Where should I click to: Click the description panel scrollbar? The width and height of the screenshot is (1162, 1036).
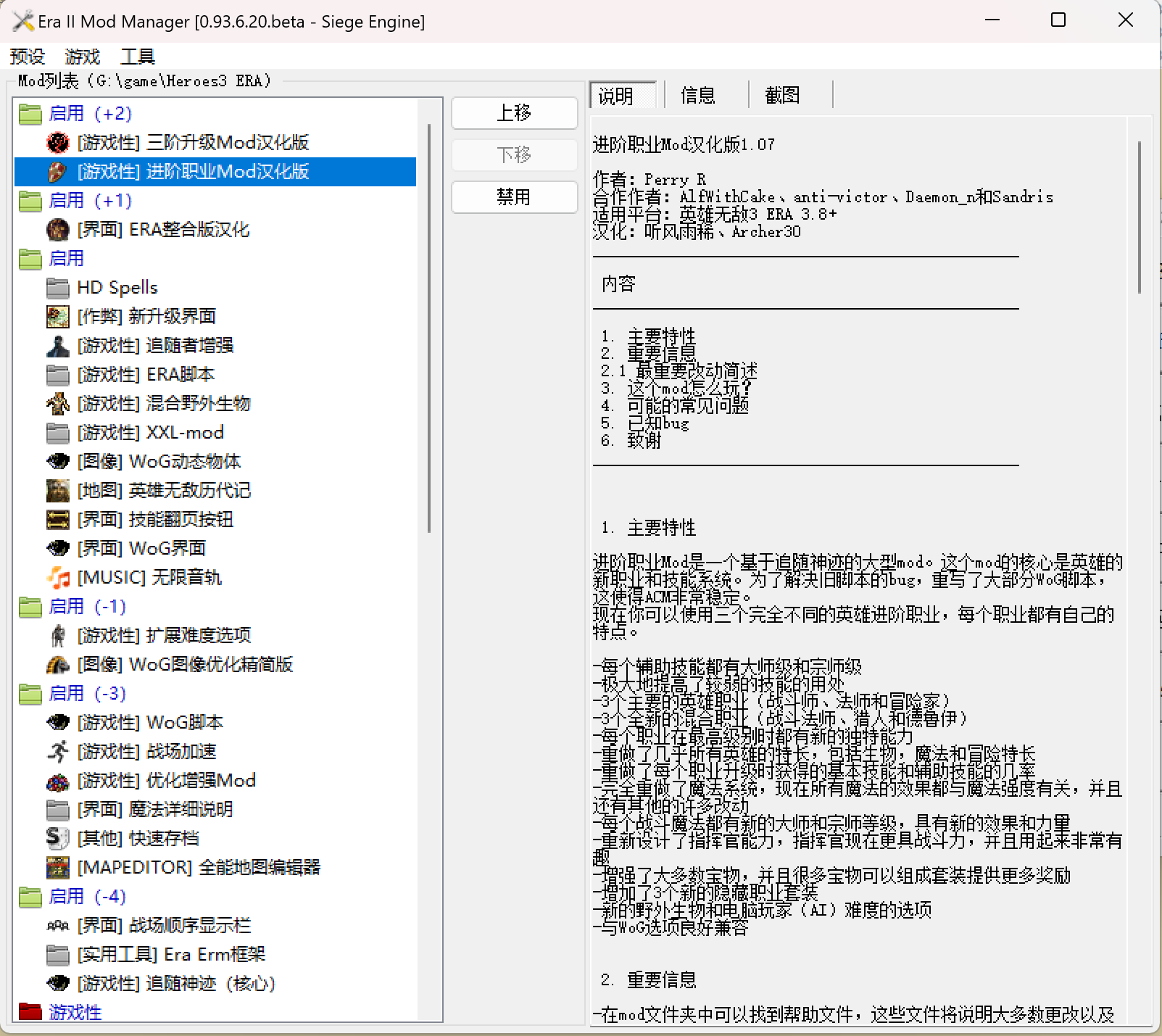pyautogui.click(x=1140, y=217)
